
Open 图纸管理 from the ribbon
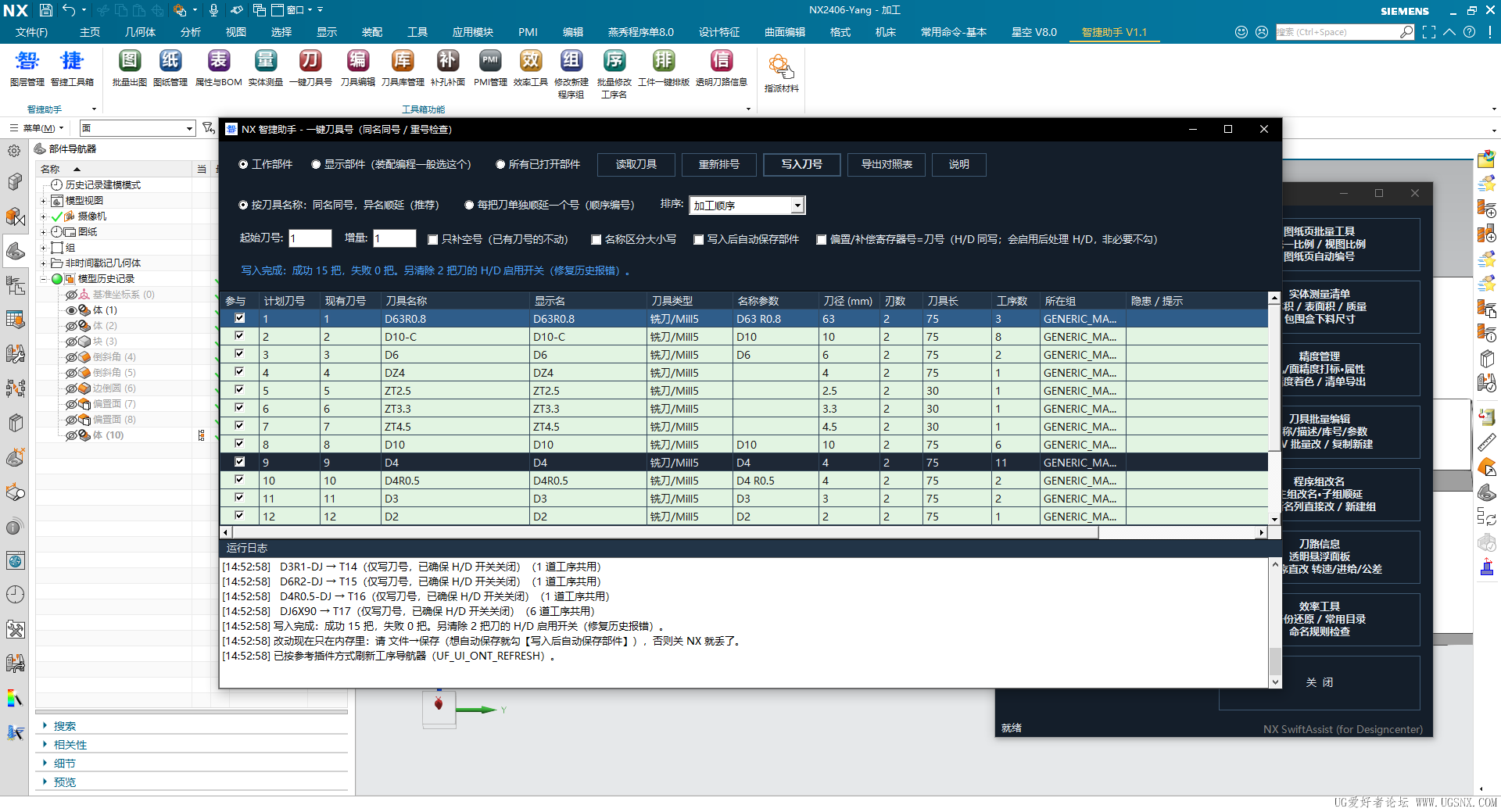point(170,67)
